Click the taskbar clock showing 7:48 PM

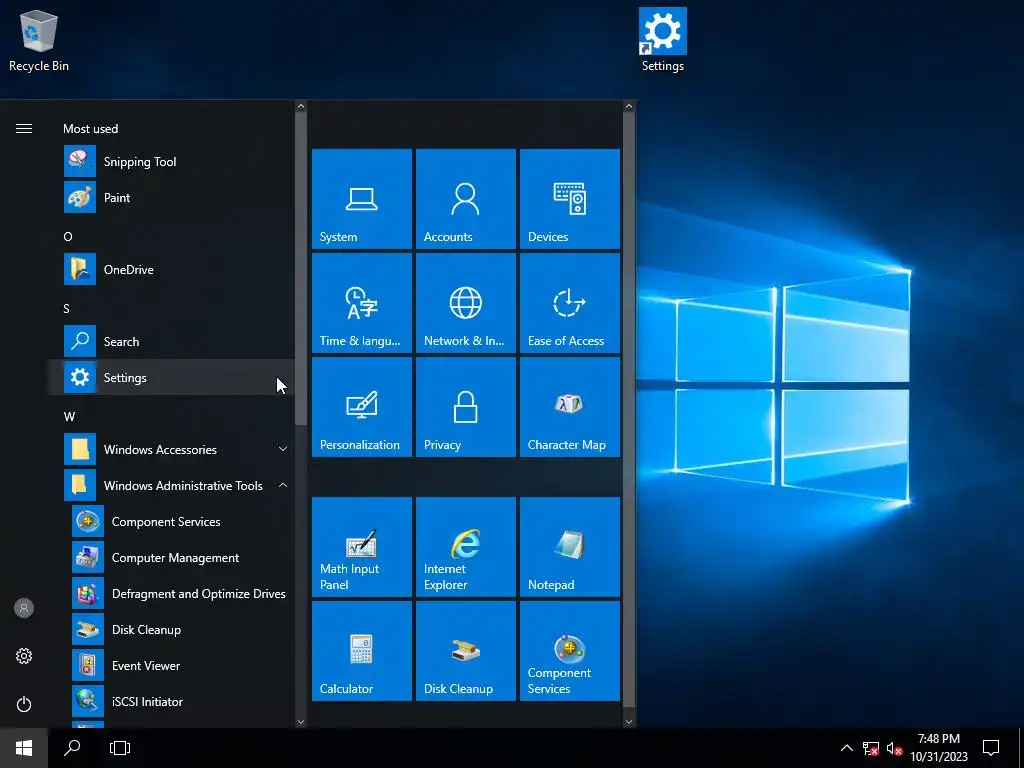coord(938,748)
